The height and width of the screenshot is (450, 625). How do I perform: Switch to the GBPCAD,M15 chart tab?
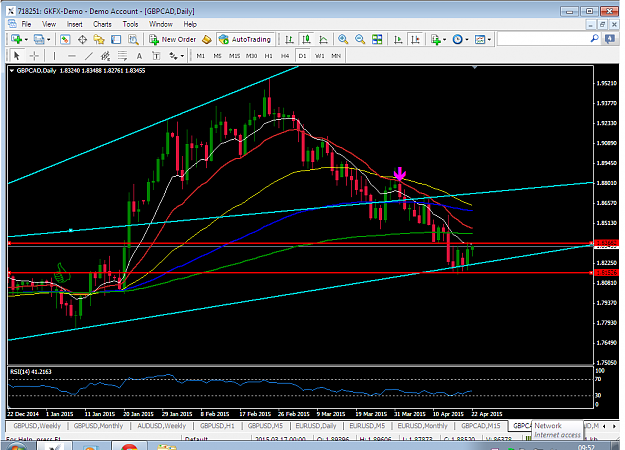click(x=481, y=426)
